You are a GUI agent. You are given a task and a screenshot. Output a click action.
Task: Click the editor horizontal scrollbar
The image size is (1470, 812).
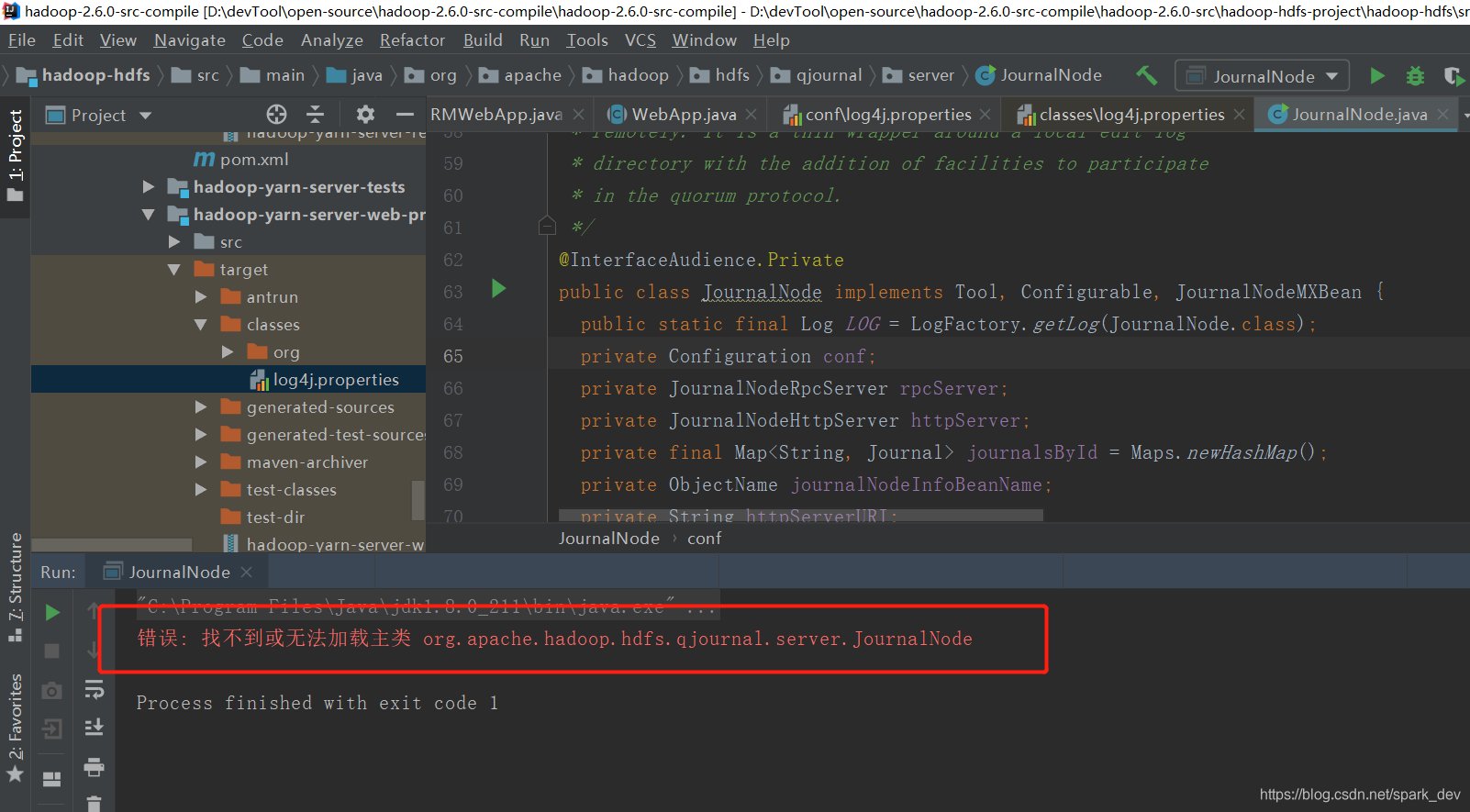(x=800, y=515)
